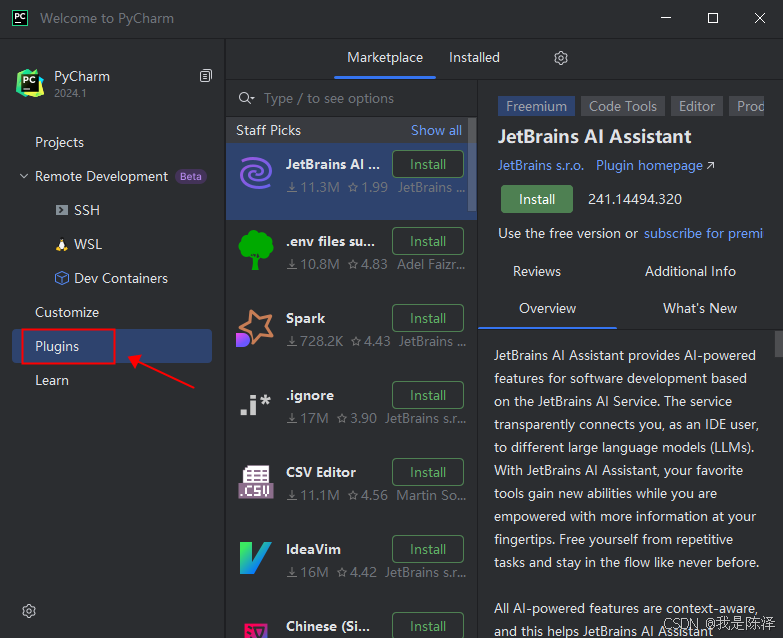
Task: Show all Staff Picks plugins
Action: point(436,130)
